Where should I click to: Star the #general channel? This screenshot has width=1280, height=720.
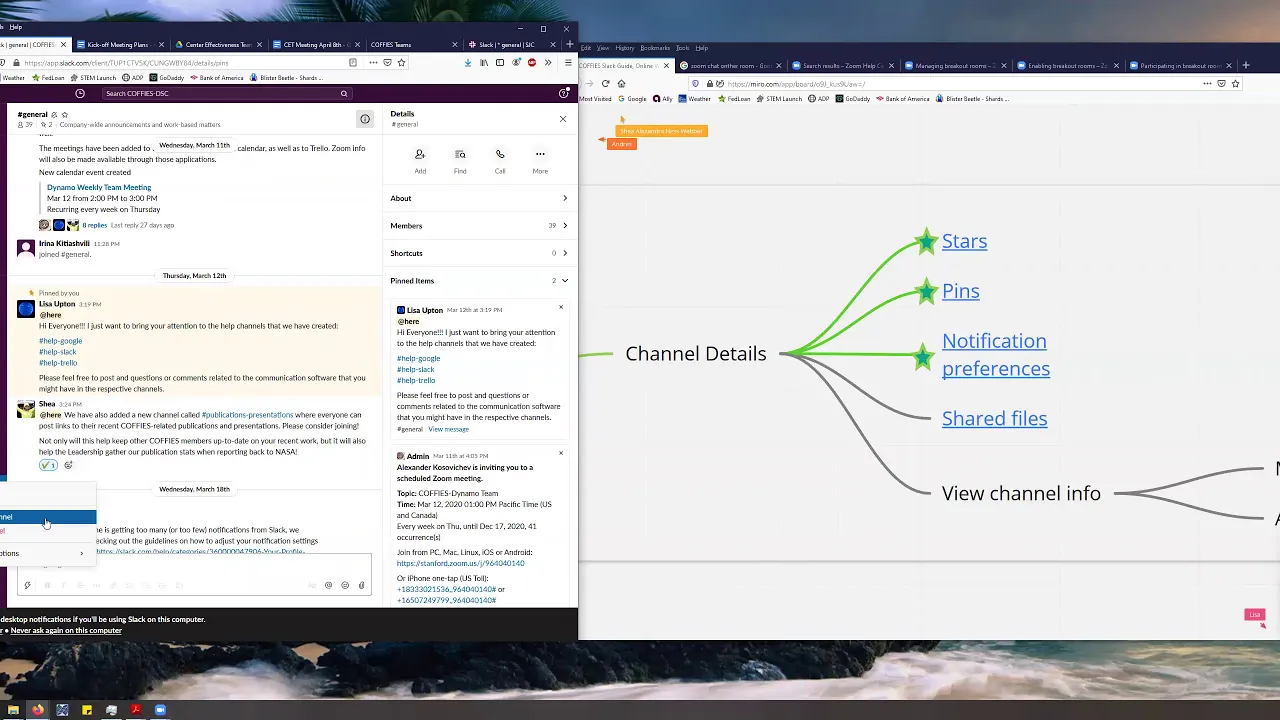point(65,114)
